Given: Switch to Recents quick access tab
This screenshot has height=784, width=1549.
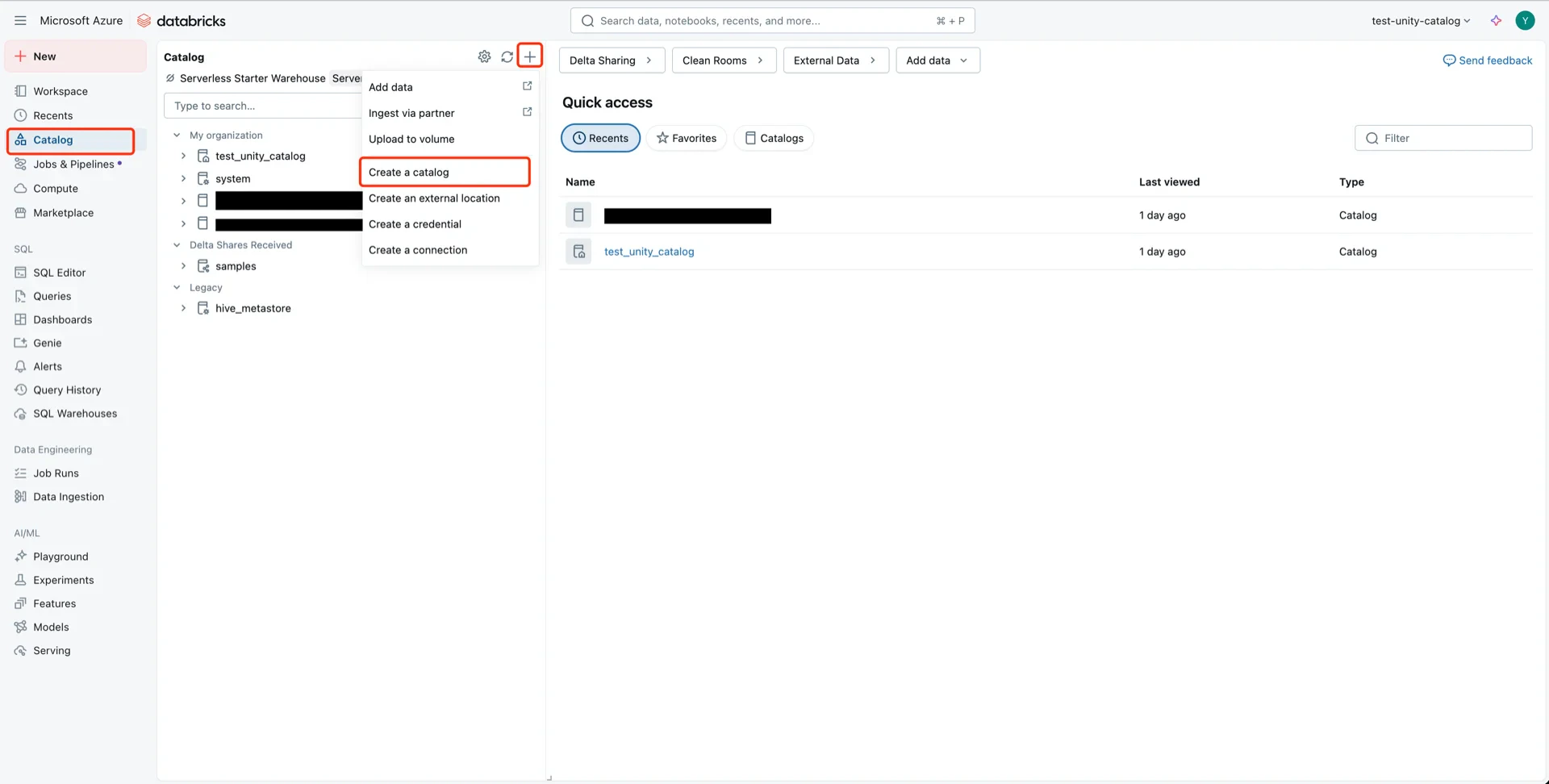Looking at the screenshot, I should point(600,138).
